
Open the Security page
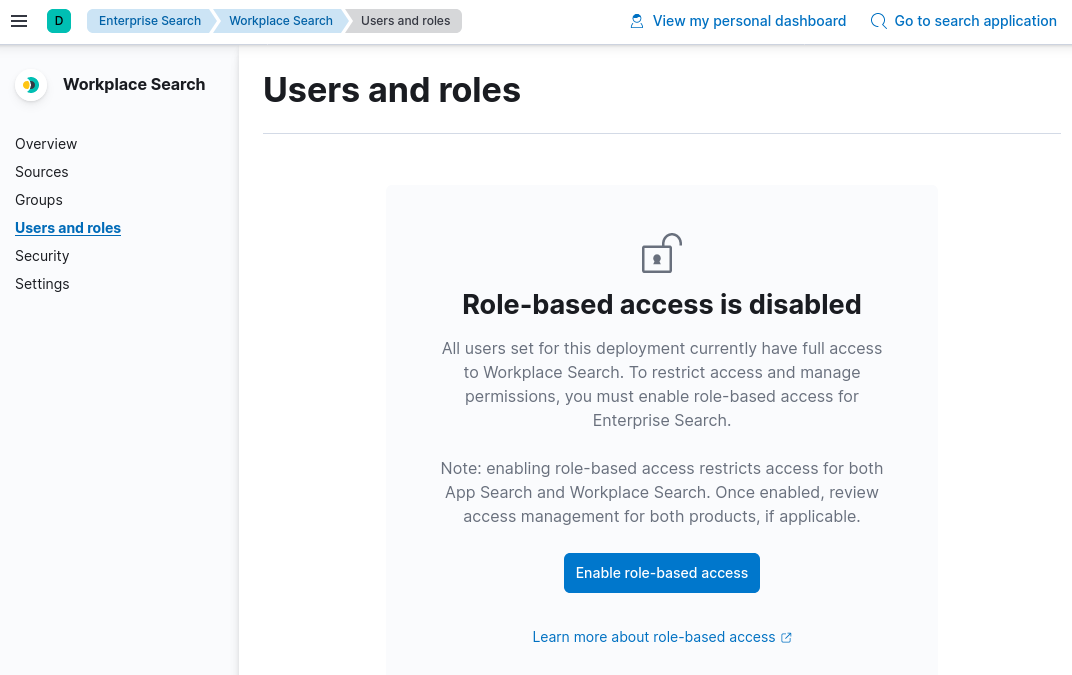tap(42, 255)
